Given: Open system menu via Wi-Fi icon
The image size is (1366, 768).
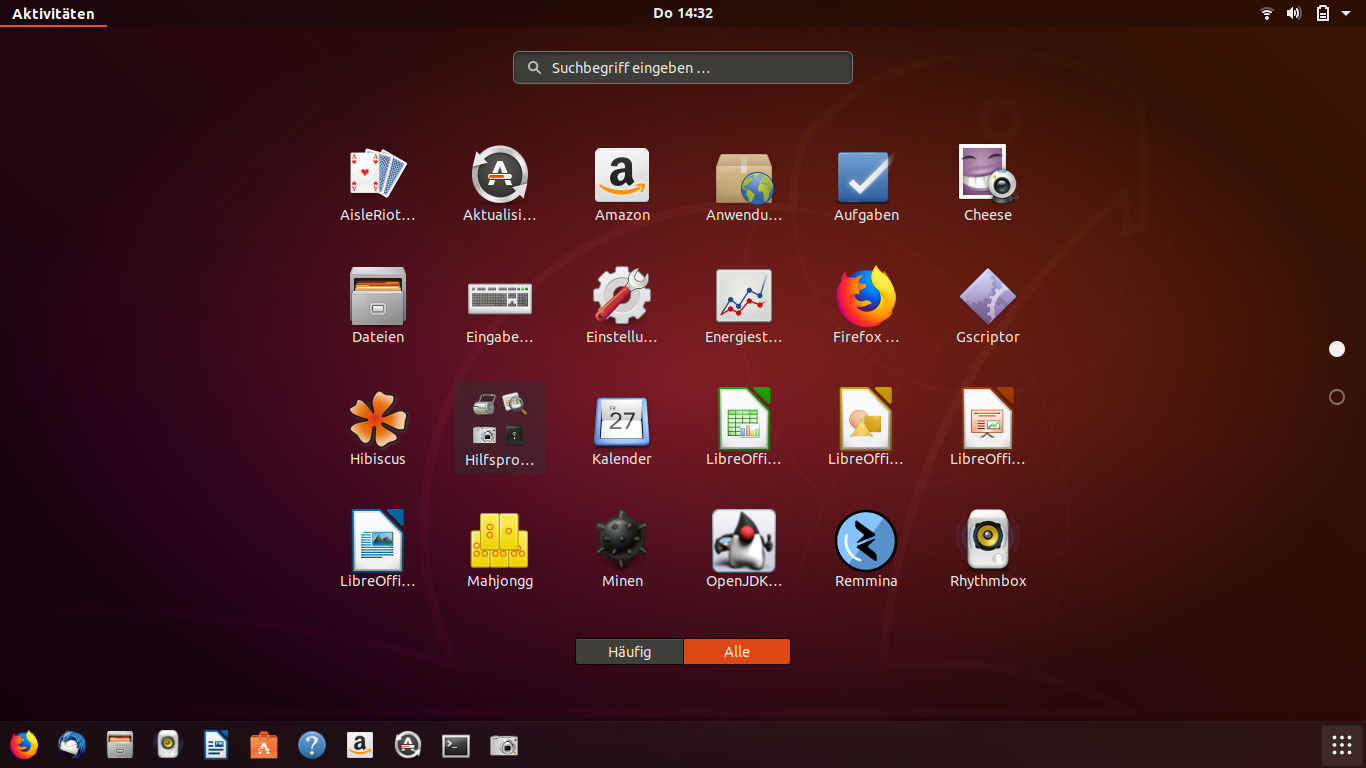Looking at the screenshot, I should click(x=1267, y=13).
